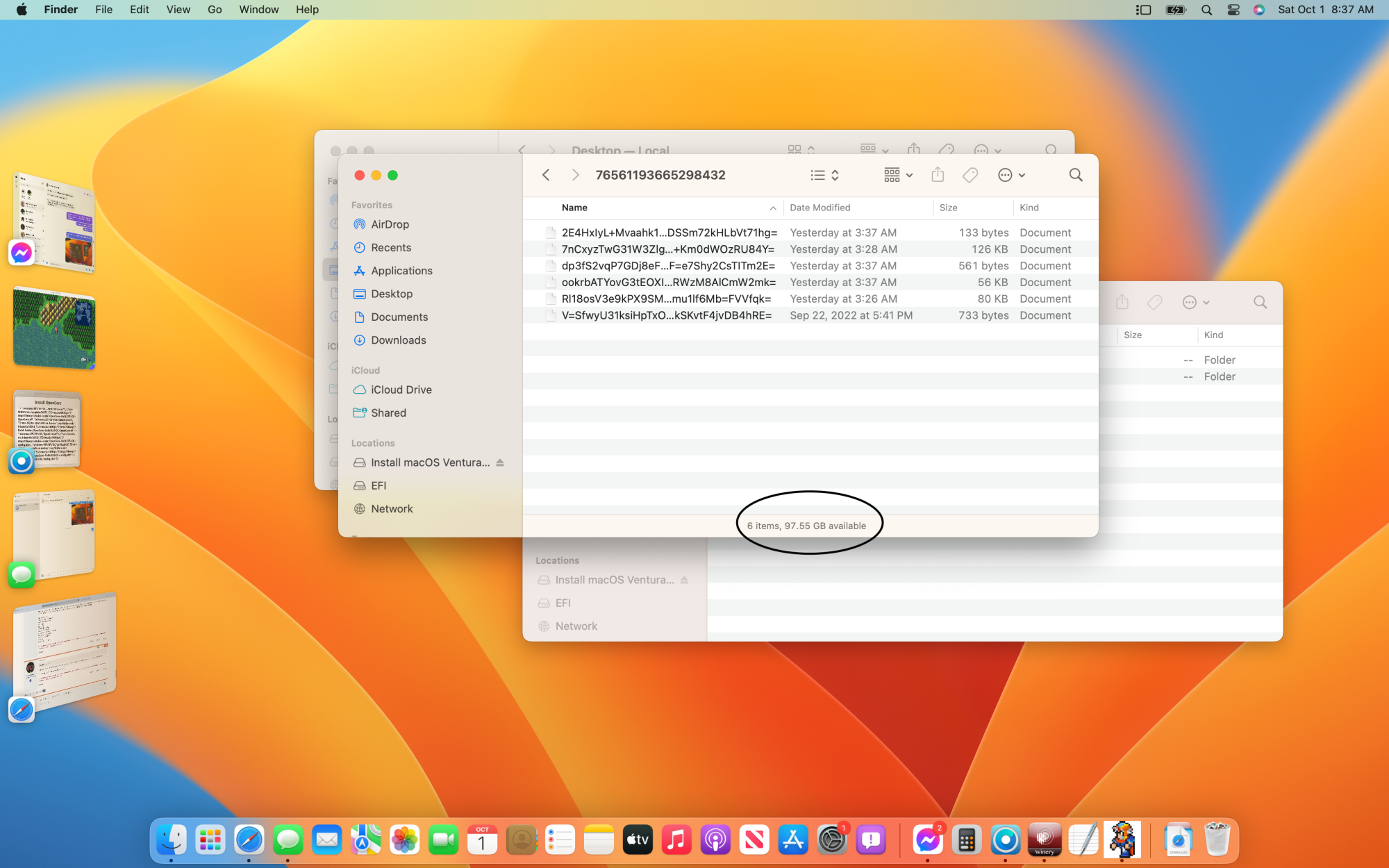Select iCloud Drive in the sidebar
Viewport: 1389px width, 868px height.
pyautogui.click(x=401, y=390)
